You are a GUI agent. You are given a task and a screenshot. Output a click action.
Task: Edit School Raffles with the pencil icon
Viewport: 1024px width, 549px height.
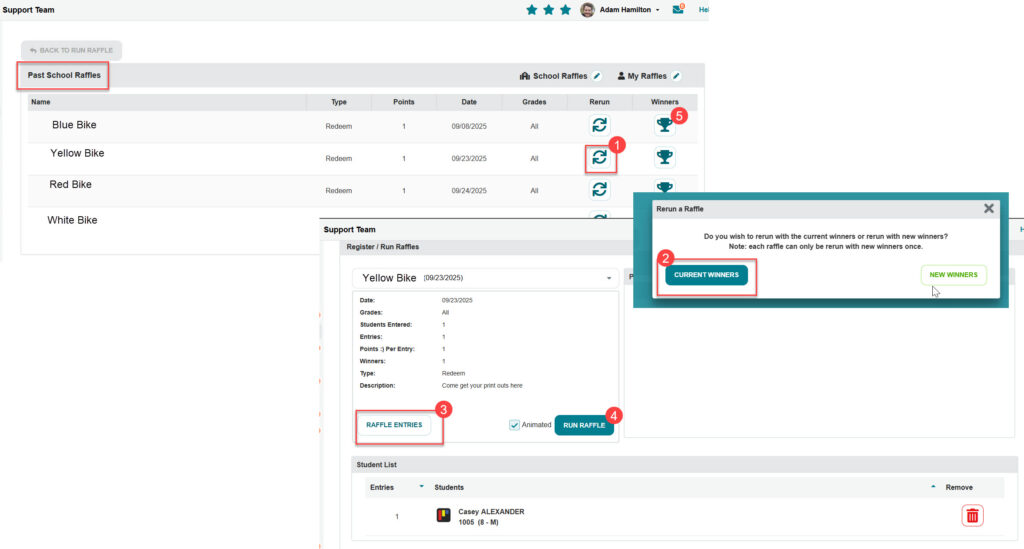tap(597, 76)
